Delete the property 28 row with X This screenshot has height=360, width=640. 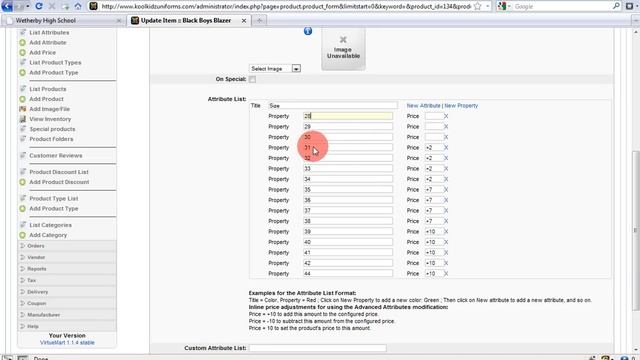point(446,116)
